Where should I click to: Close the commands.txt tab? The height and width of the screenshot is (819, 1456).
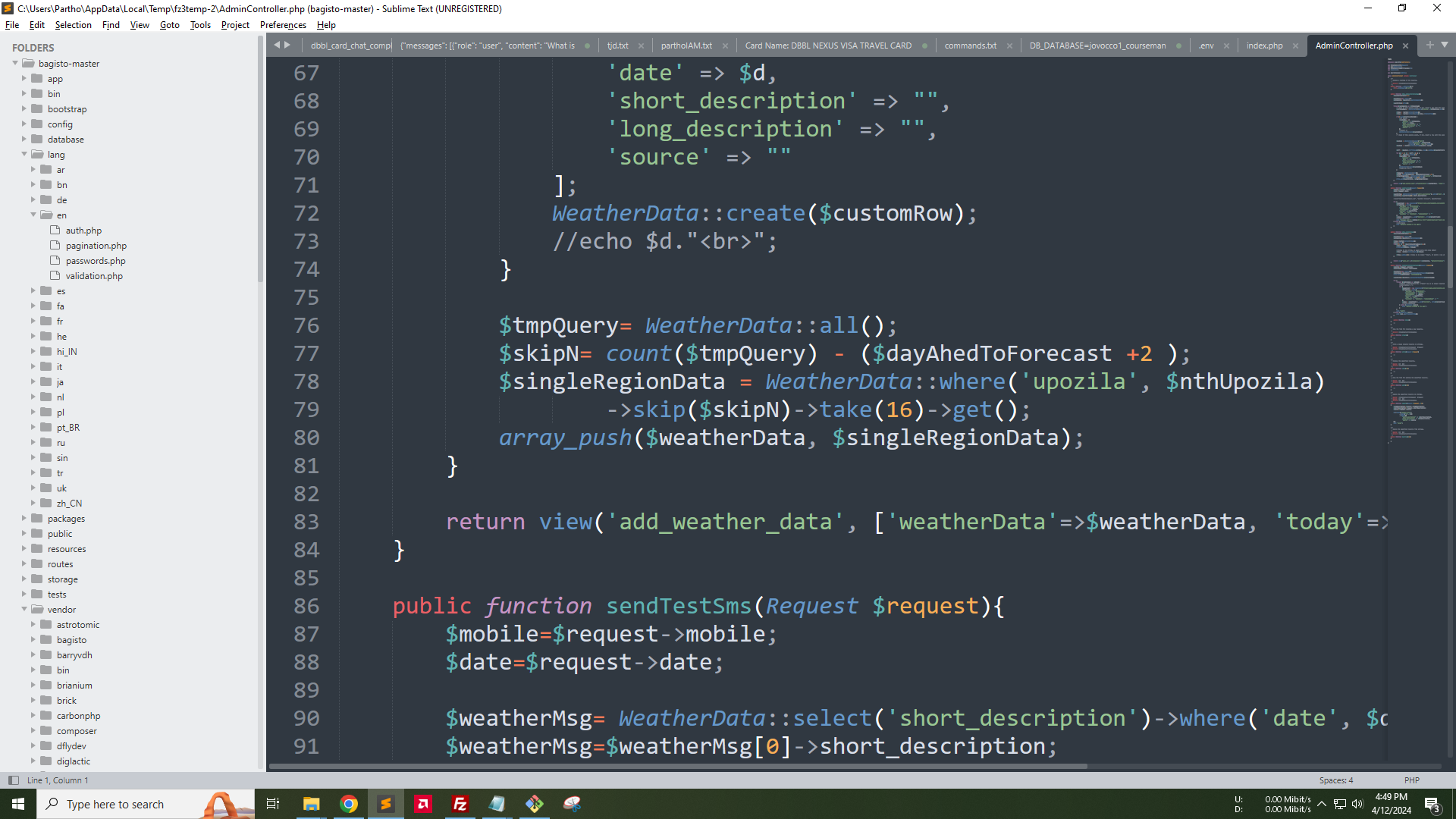[1009, 45]
